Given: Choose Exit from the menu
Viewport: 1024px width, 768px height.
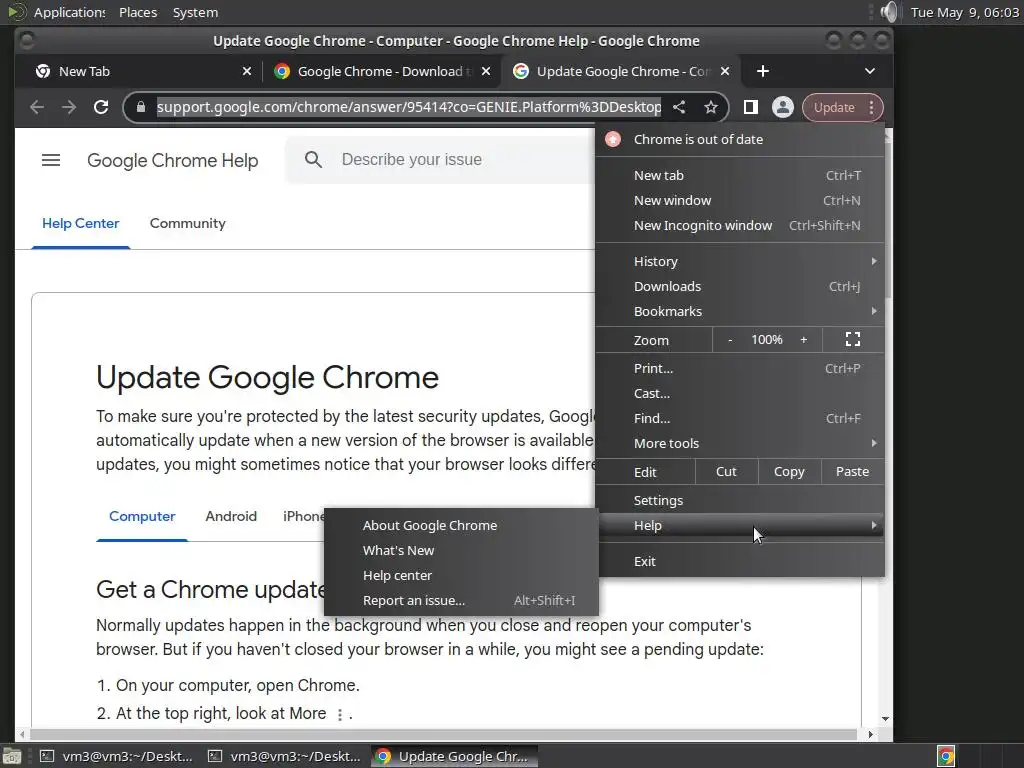Looking at the screenshot, I should coord(741,561).
